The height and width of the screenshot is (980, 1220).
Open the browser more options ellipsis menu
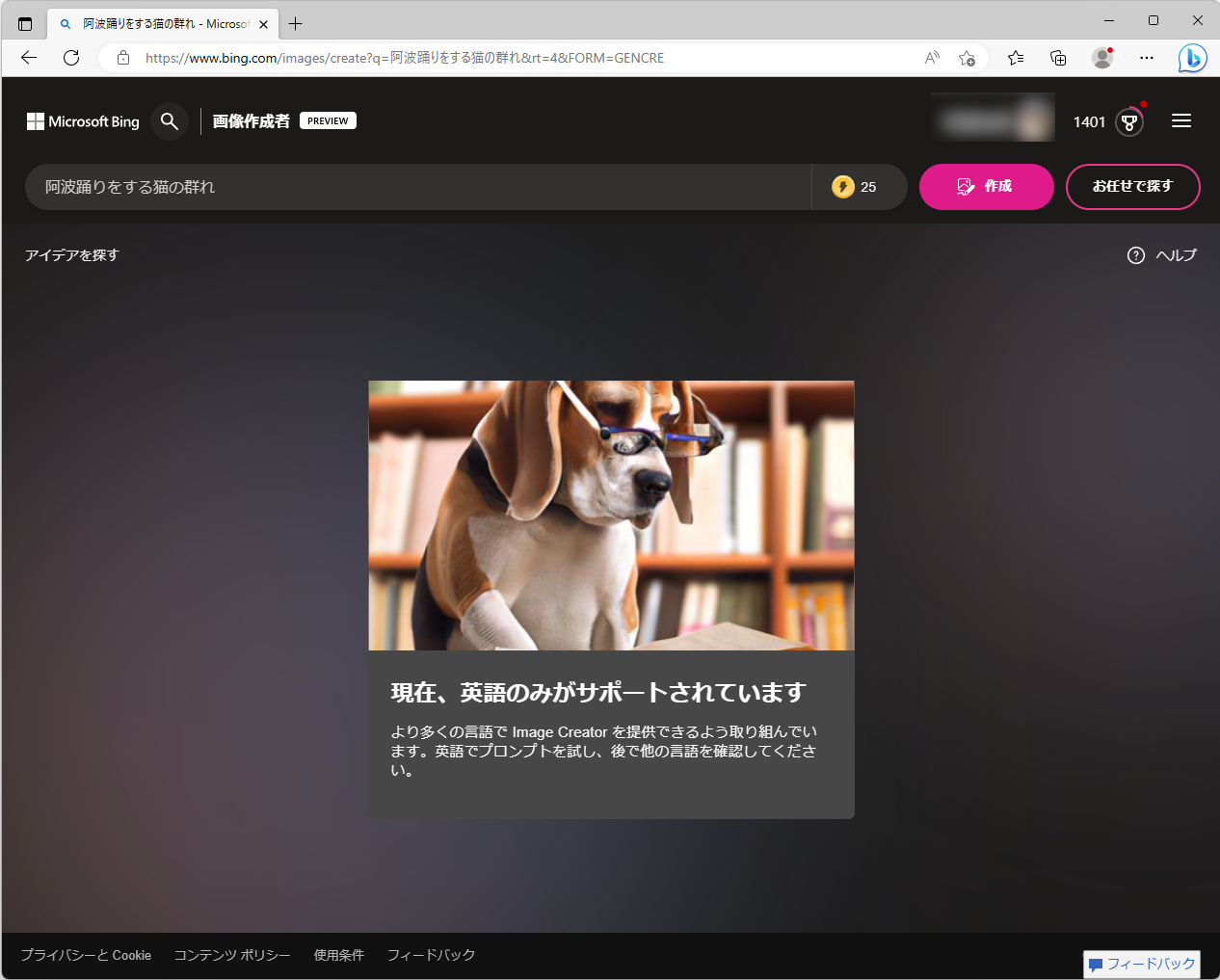(x=1146, y=58)
